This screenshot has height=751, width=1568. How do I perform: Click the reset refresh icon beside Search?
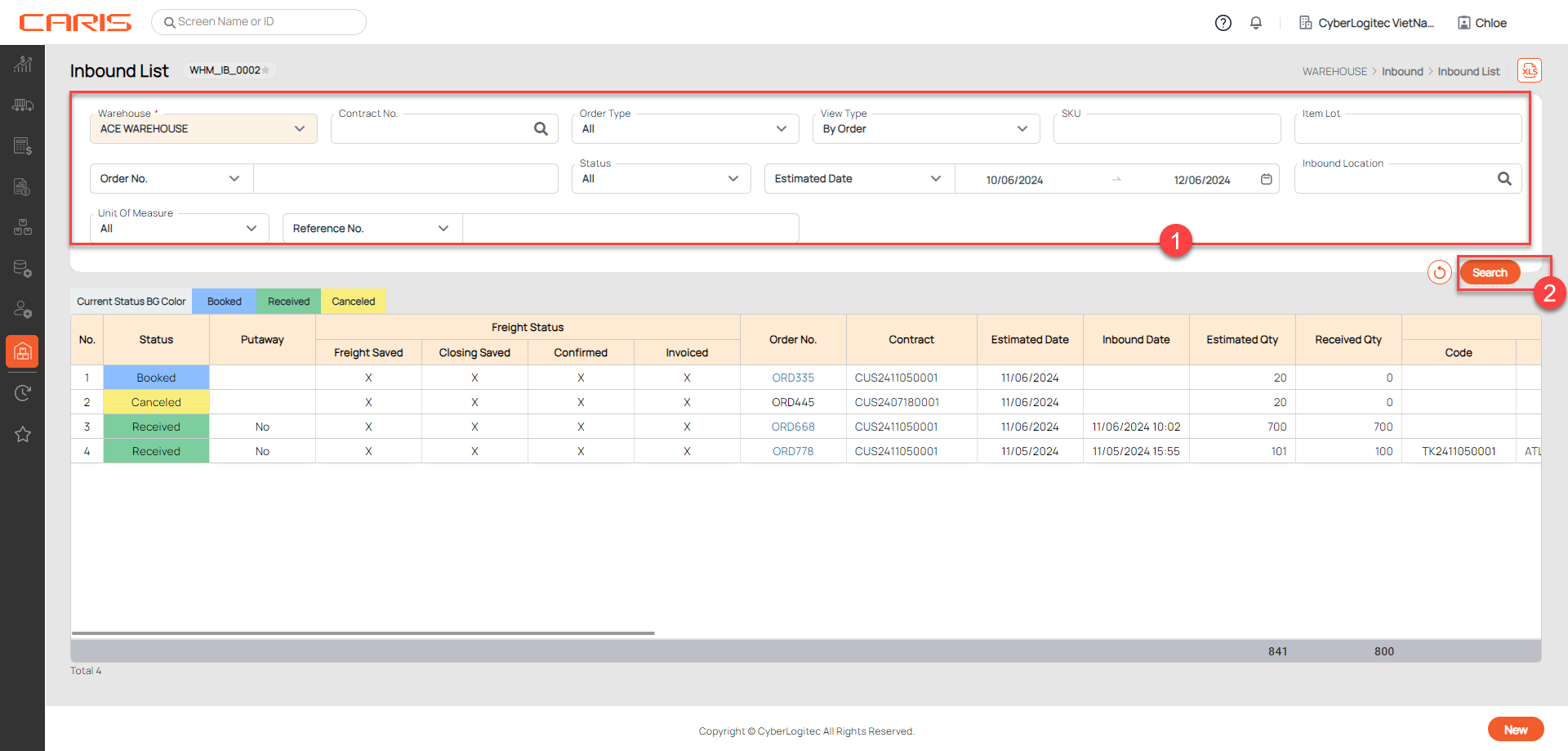pos(1439,272)
